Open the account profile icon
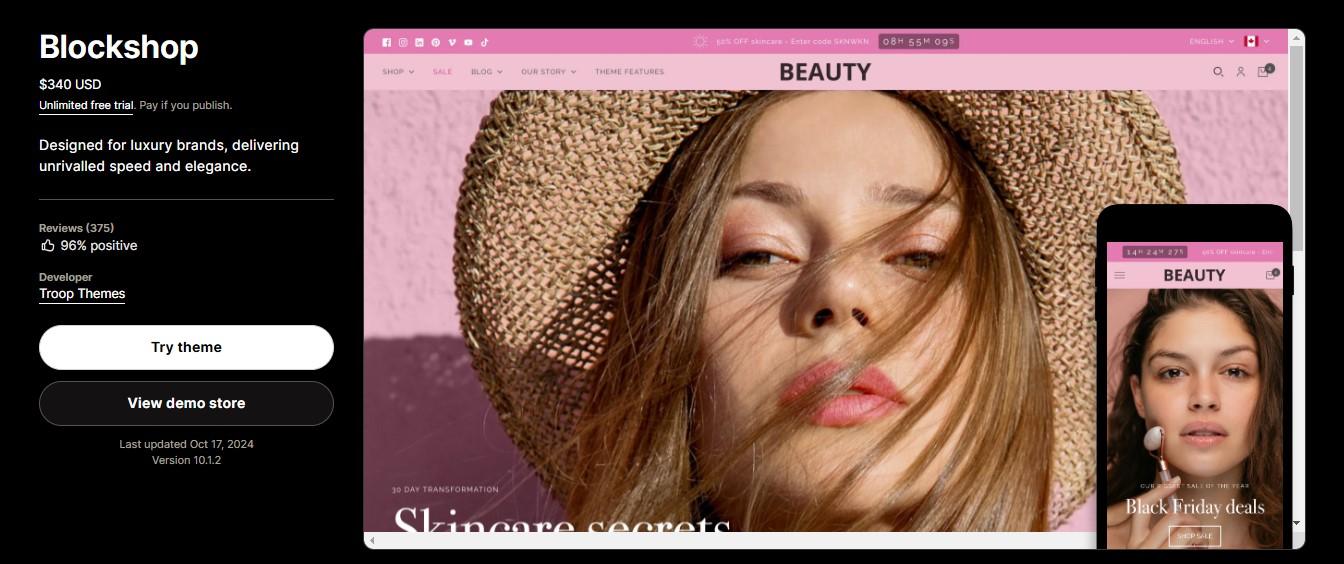Screen dimensions: 1344x564 [x=1241, y=72]
